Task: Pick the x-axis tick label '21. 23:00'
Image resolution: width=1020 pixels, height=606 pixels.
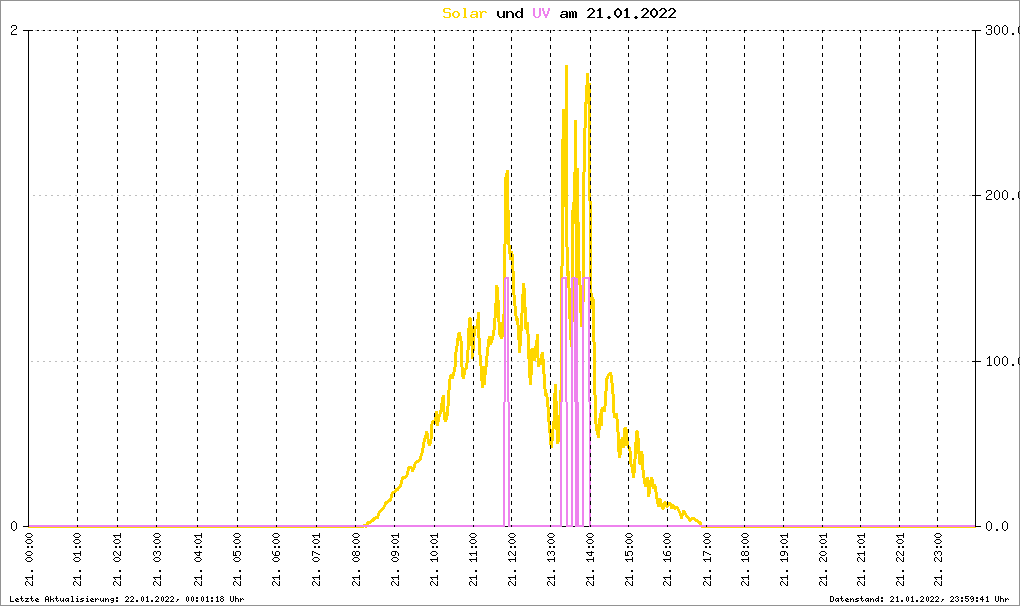Action: (x=937, y=560)
